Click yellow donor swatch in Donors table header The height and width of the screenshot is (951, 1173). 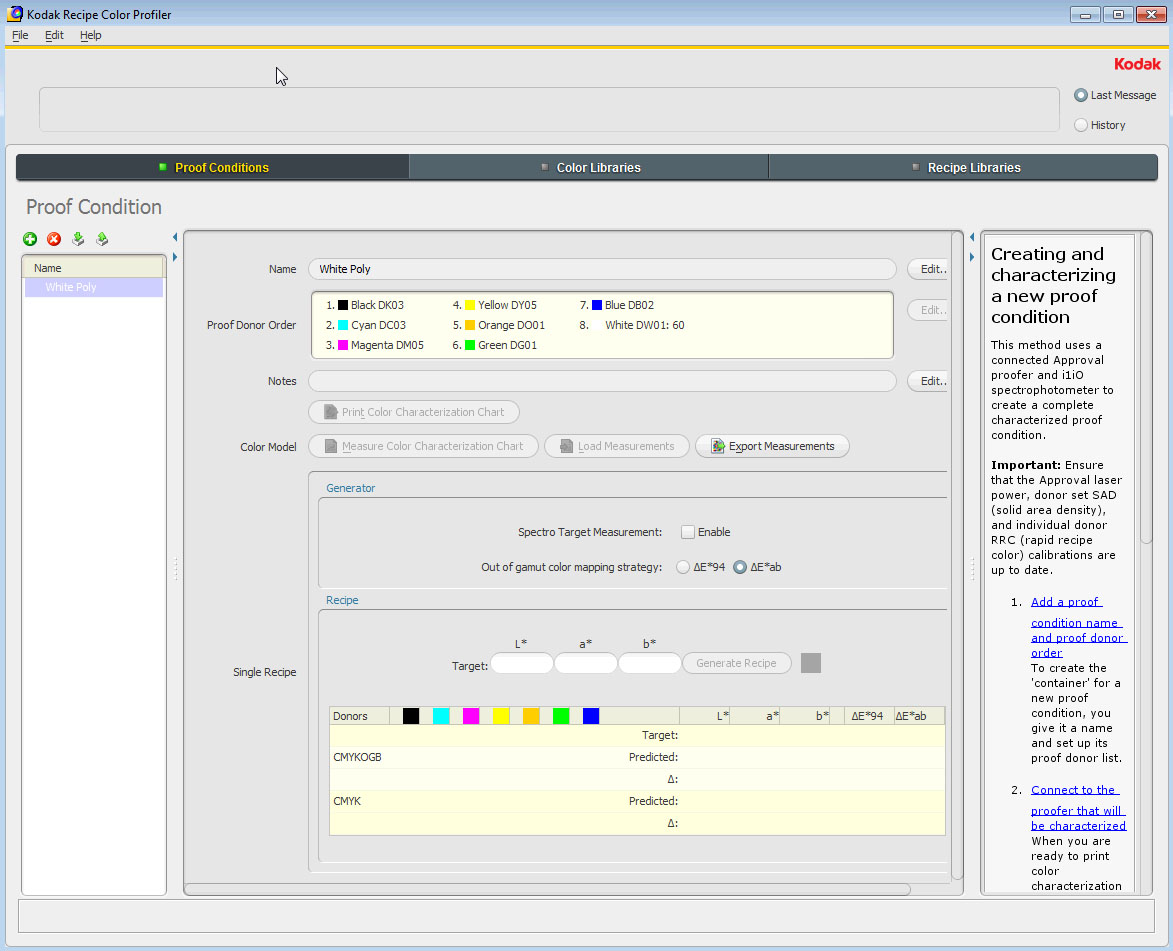[x=500, y=716]
